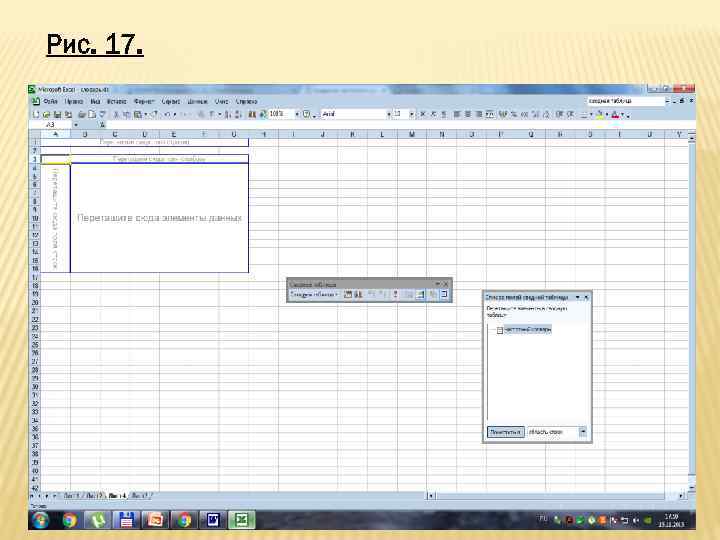Open the Файл menu
Screen dimensions: 720x540
coord(51,101)
